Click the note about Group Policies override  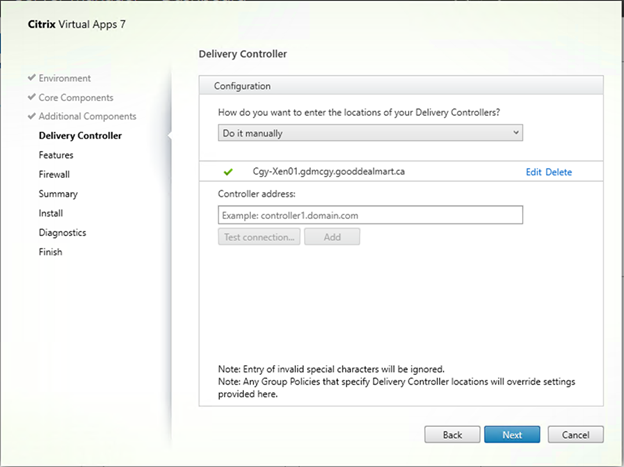pos(396,388)
